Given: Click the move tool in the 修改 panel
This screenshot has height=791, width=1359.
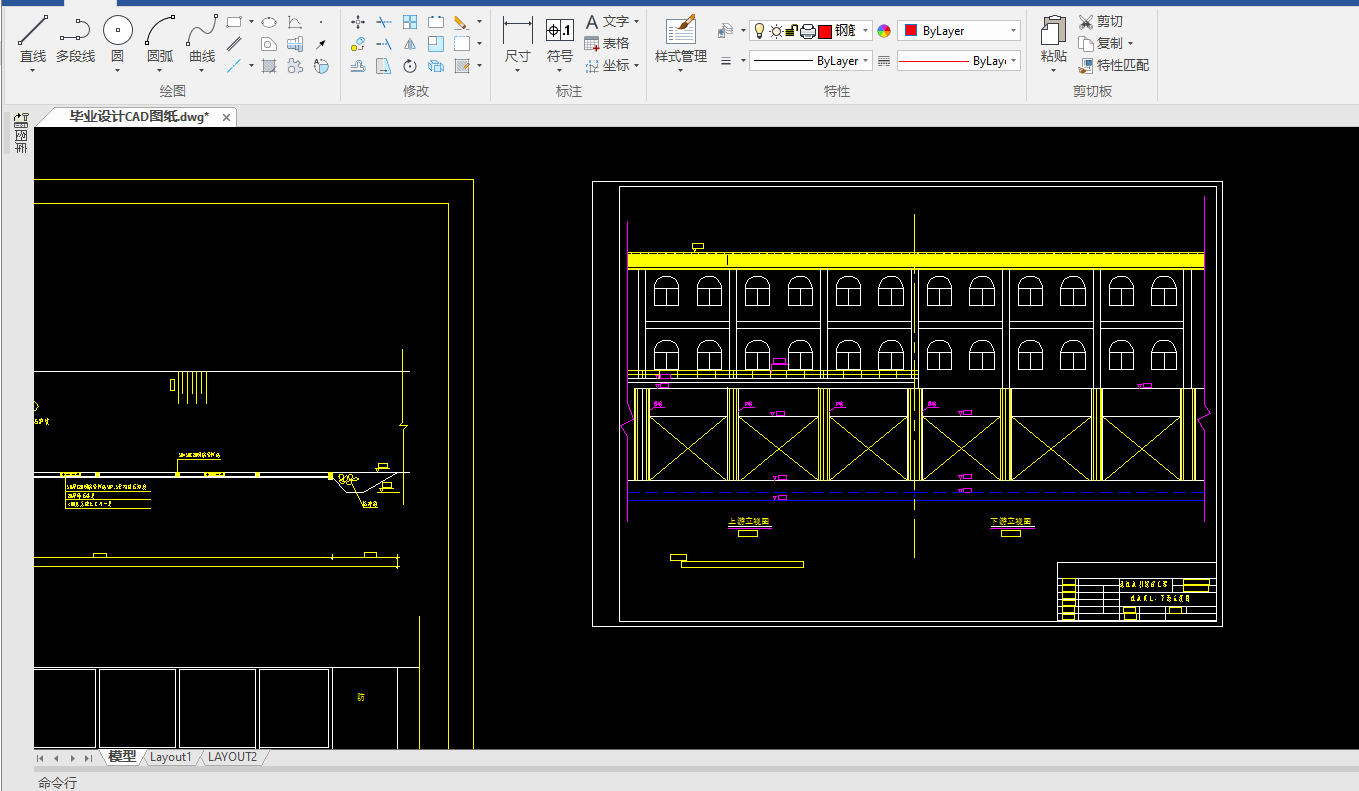Looking at the screenshot, I should [358, 21].
